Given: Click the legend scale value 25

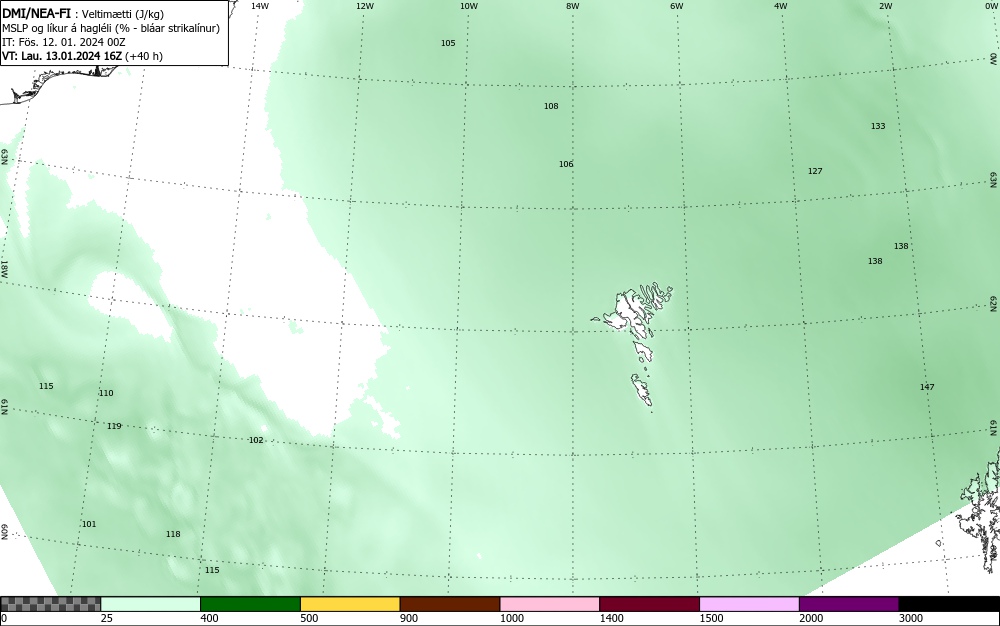Looking at the screenshot, I should click(x=107, y=618).
